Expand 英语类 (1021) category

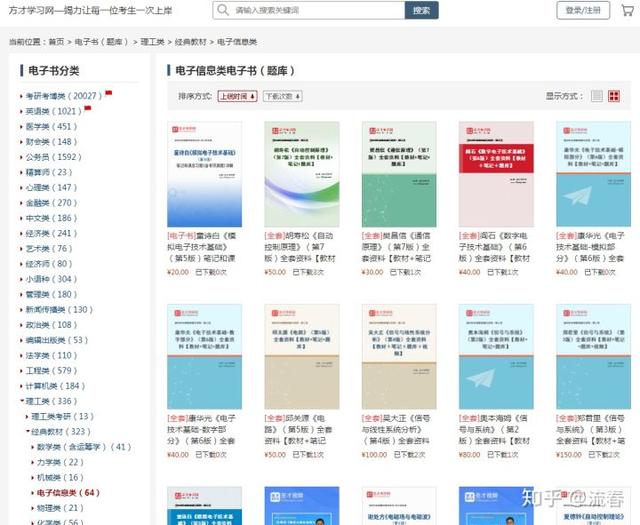(x=53, y=111)
